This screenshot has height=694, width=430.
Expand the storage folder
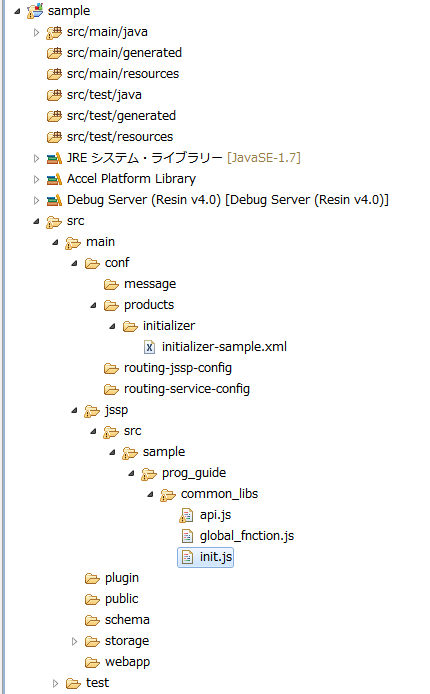pyautogui.click(x=74, y=641)
